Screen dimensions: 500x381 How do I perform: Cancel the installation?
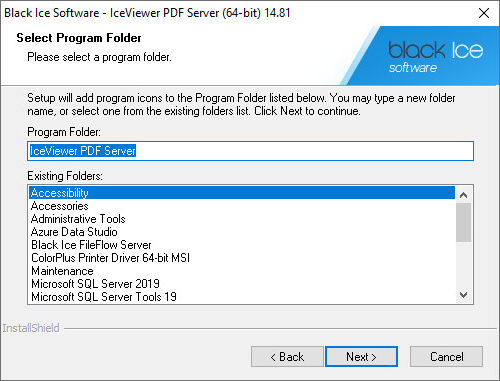pyautogui.click(x=446, y=356)
